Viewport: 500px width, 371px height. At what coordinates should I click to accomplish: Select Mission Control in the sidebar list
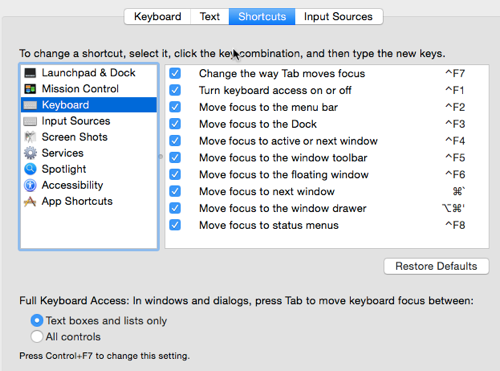click(x=89, y=89)
